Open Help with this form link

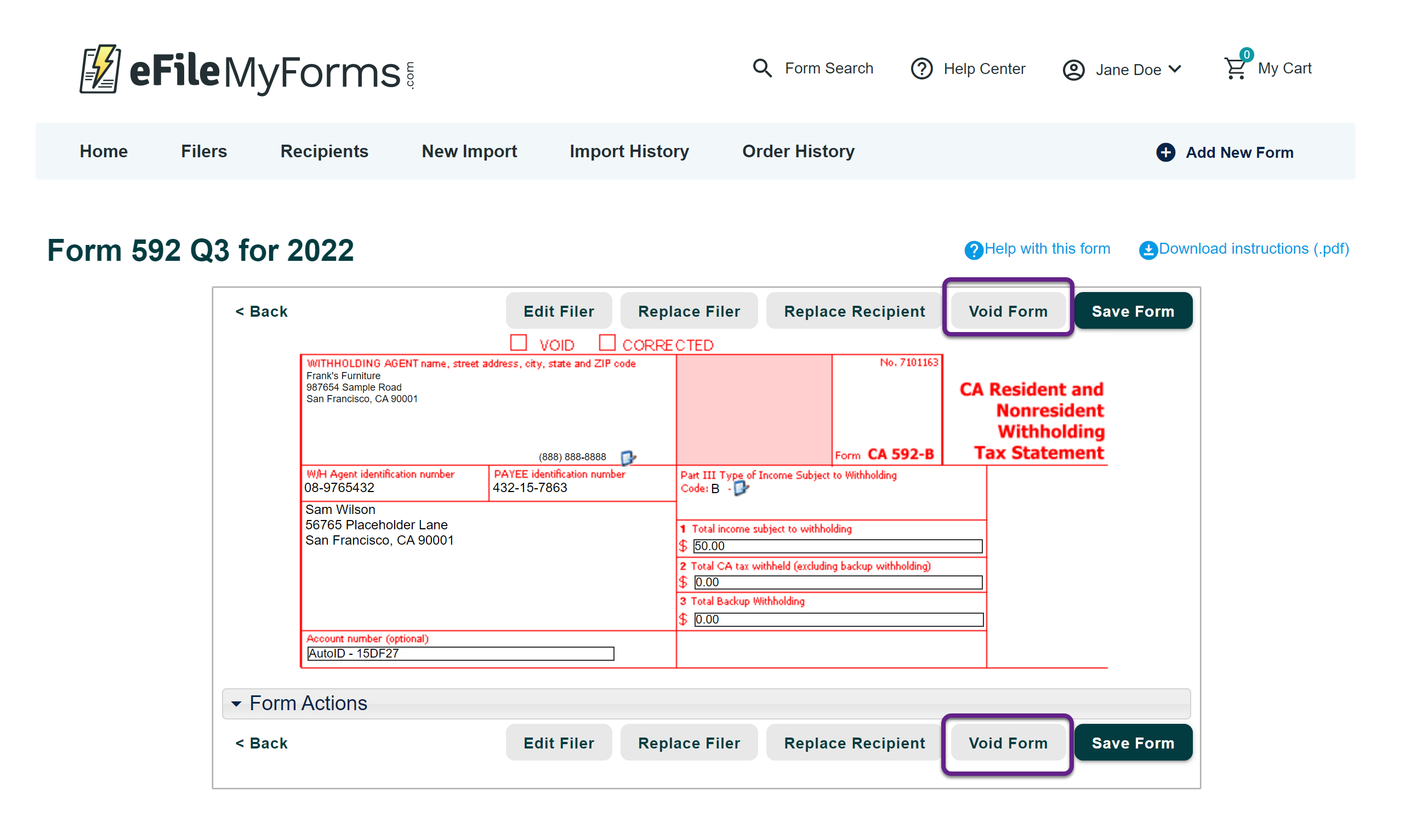[1046, 249]
